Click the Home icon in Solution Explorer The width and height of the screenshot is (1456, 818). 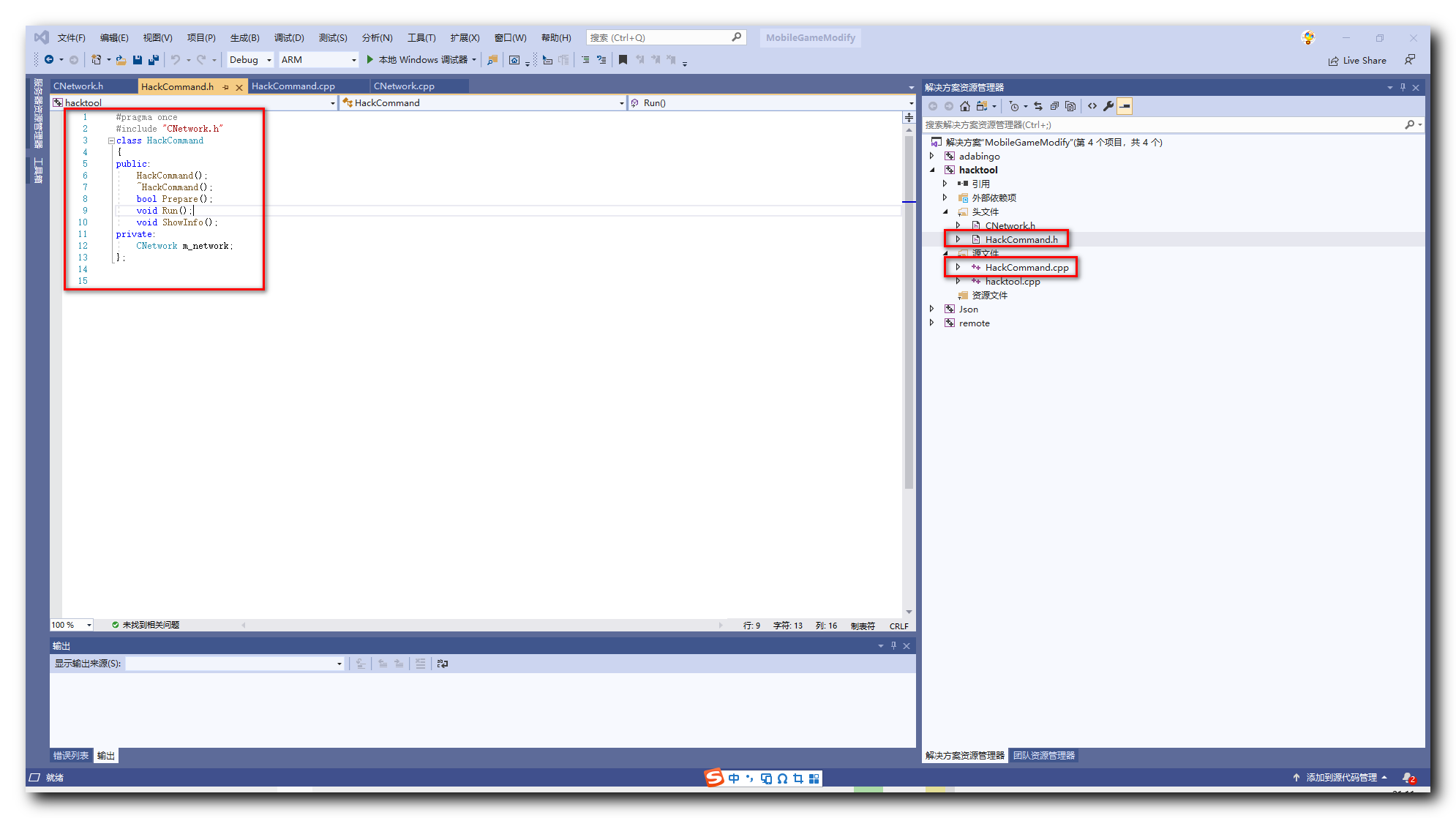[965, 106]
